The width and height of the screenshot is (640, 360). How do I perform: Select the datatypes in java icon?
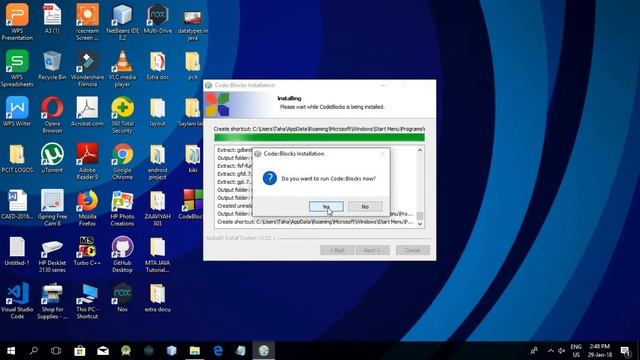click(193, 25)
